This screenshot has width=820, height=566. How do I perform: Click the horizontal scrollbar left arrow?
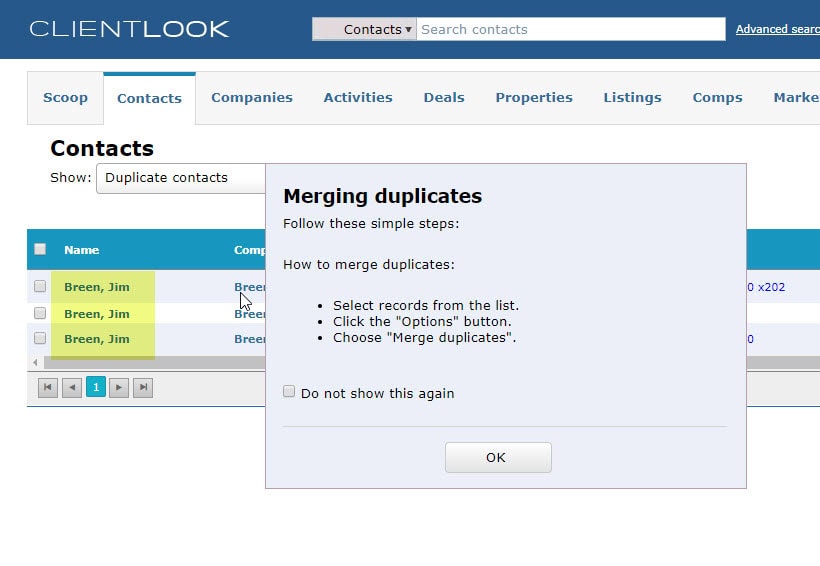point(35,363)
